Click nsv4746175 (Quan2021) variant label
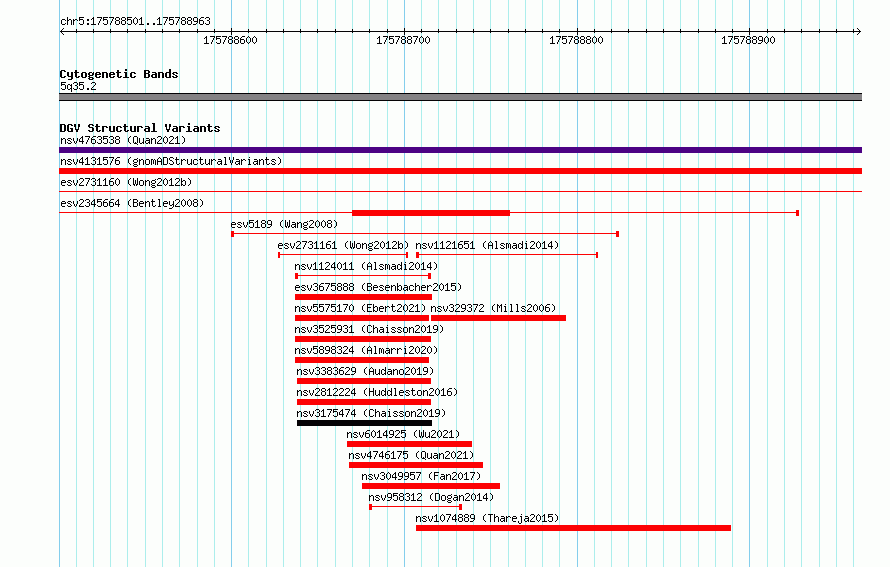890x567 pixels. pyautogui.click(x=411, y=455)
